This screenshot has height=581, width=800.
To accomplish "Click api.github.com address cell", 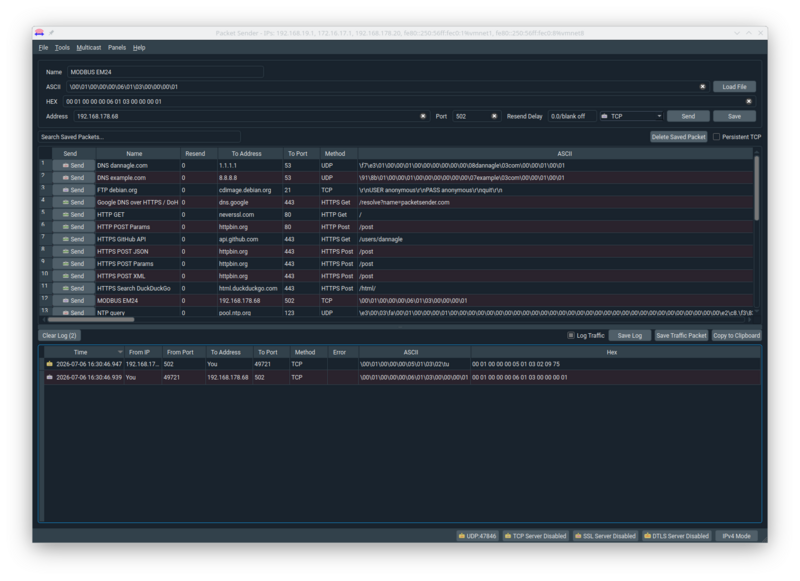I will (250, 239).
